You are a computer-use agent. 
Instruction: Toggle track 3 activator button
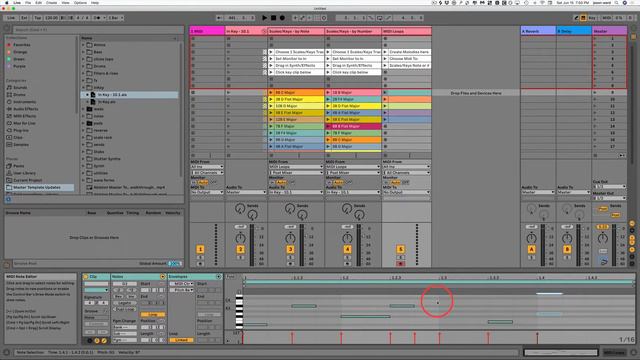coord(290,249)
